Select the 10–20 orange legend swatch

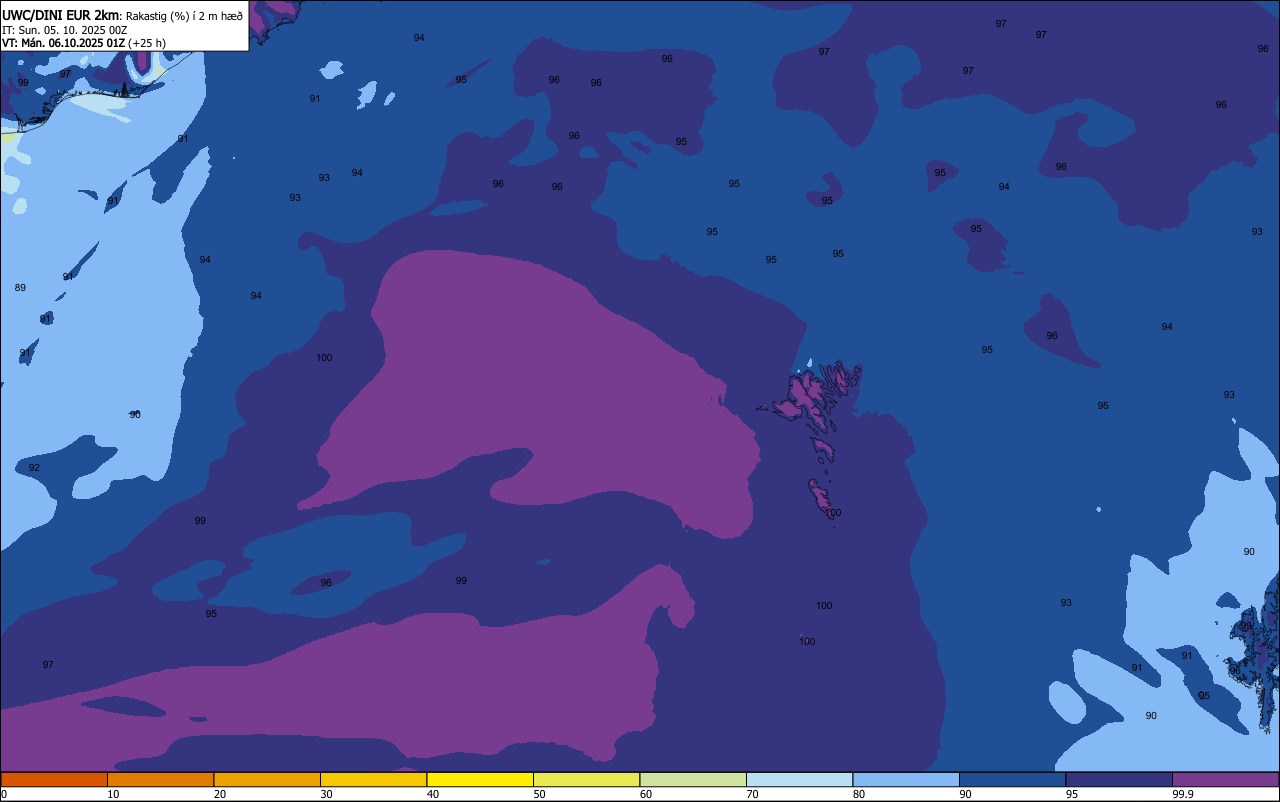click(160, 779)
